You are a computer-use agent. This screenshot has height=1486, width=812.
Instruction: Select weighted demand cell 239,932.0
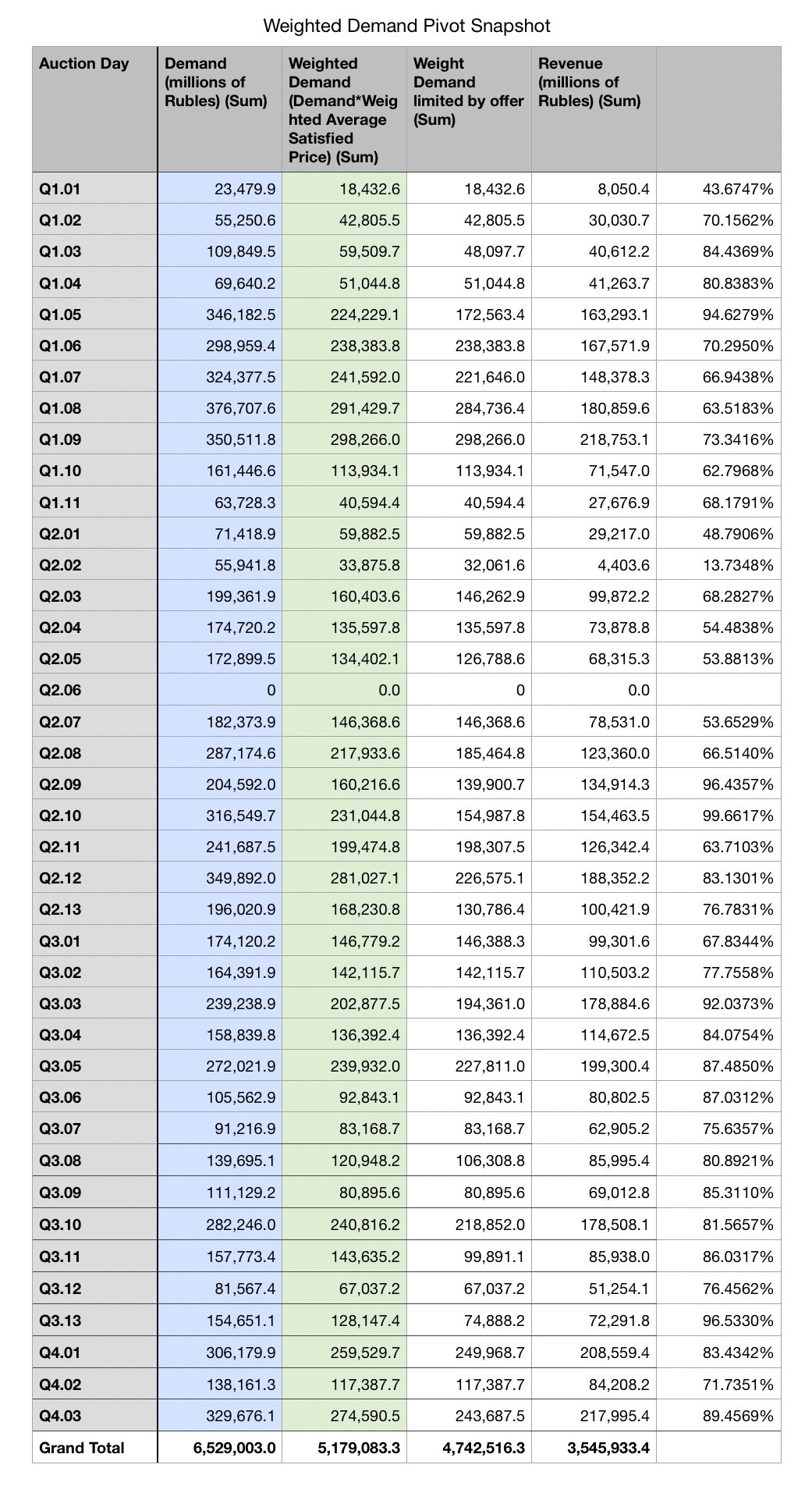tap(345, 1066)
